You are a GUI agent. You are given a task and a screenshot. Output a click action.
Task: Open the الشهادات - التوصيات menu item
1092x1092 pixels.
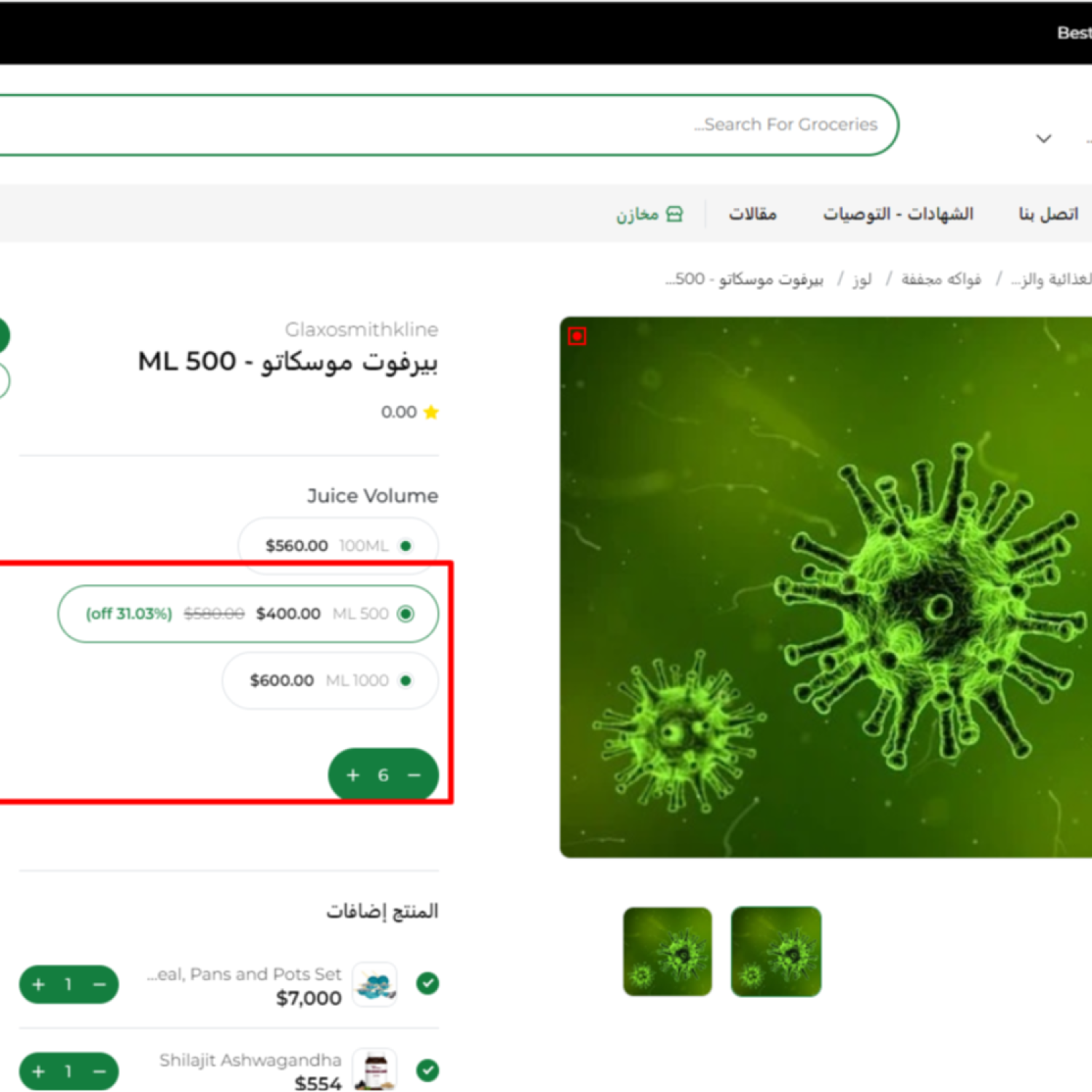(x=898, y=214)
